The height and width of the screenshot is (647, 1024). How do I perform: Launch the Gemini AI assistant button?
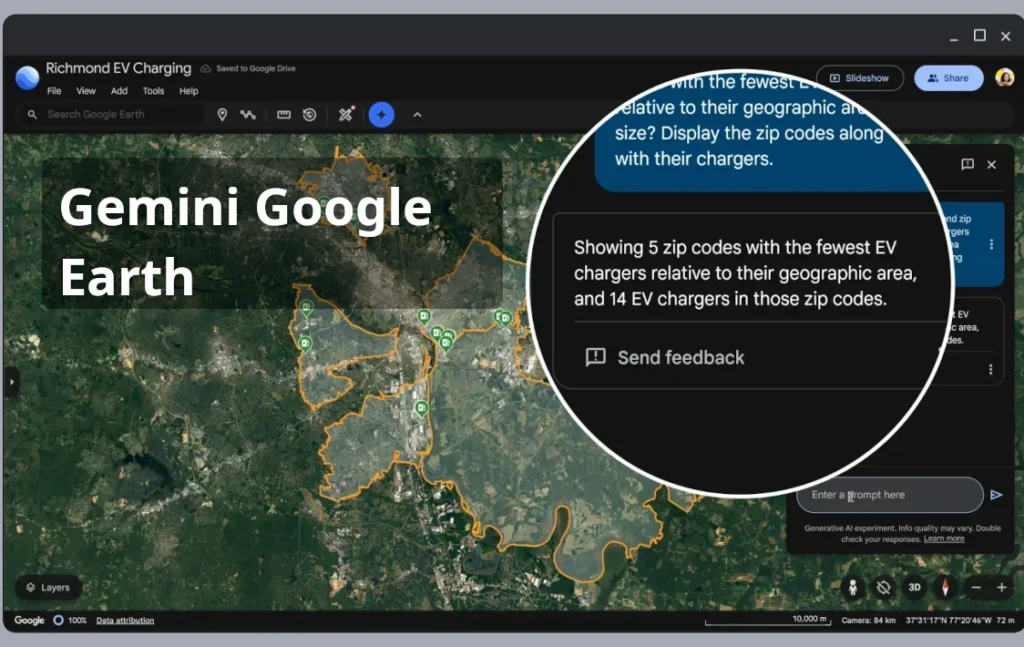(x=381, y=114)
